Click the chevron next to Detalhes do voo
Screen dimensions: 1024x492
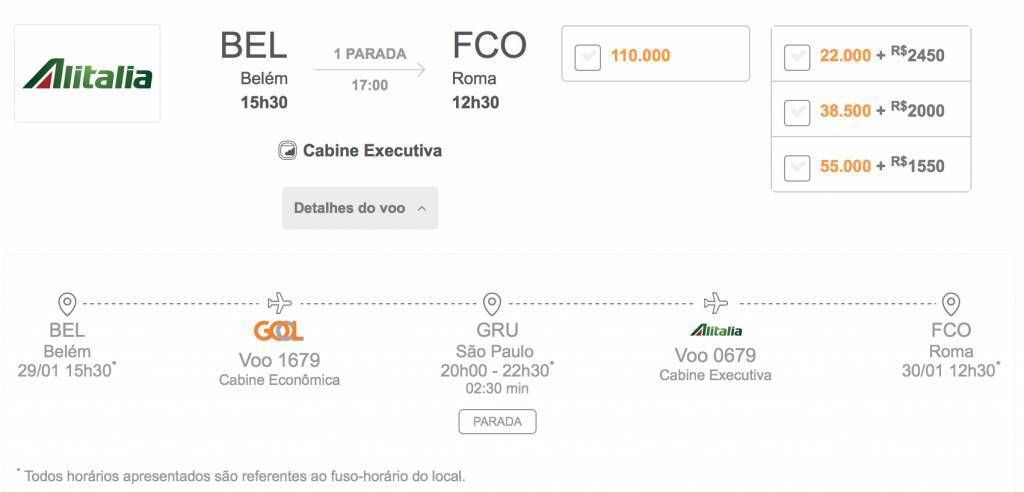421,209
